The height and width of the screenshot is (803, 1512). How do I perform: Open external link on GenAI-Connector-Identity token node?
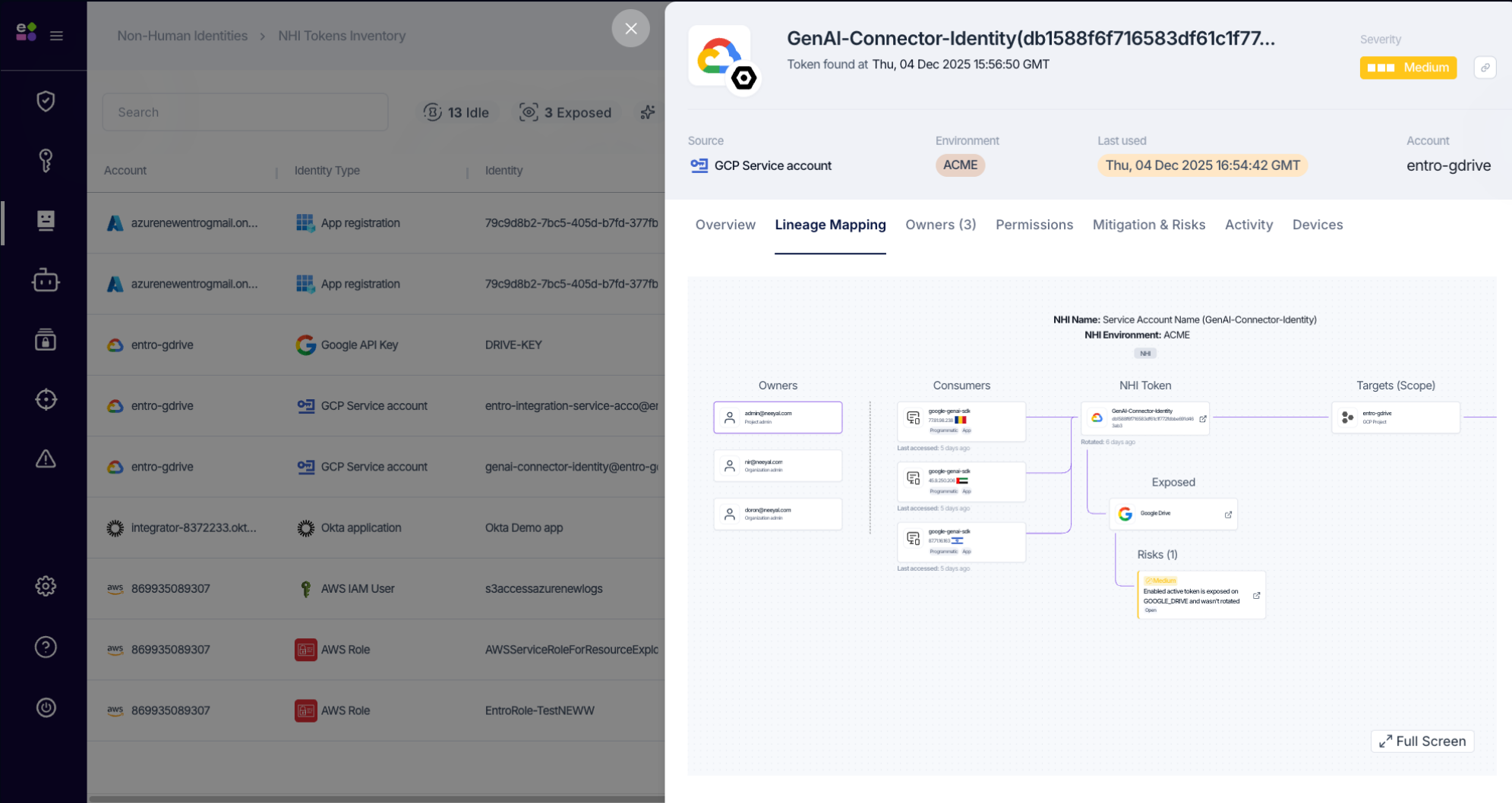tap(1203, 419)
